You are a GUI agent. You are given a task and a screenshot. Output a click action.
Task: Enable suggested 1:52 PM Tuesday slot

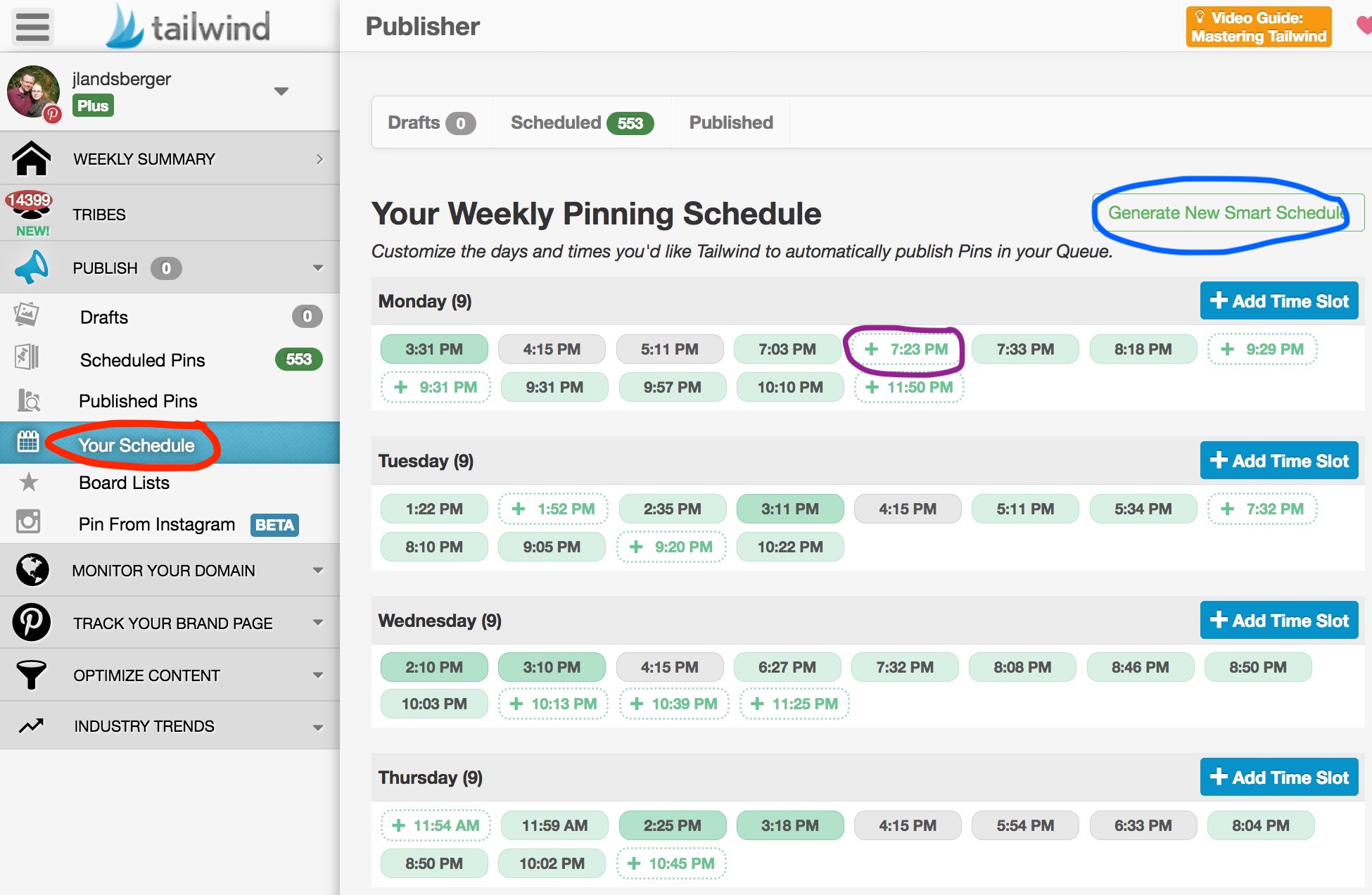point(553,509)
